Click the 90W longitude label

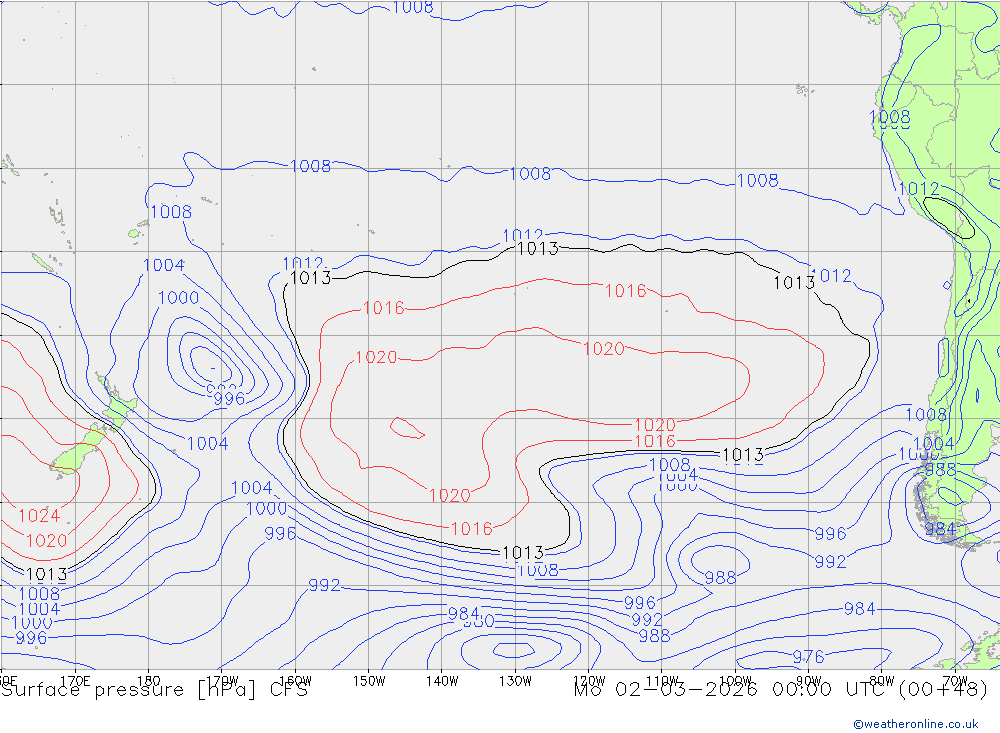pyautogui.click(x=809, y=681)
